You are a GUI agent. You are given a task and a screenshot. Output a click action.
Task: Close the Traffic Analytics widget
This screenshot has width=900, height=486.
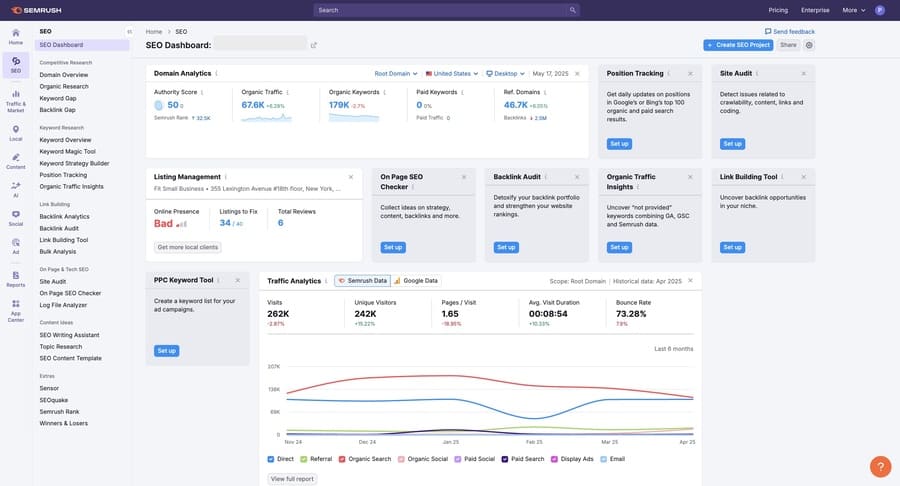click(x=690, y=281)
